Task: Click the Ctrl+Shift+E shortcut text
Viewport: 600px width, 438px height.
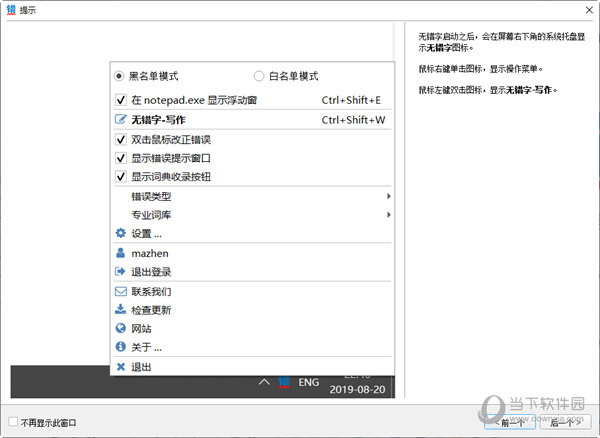Action: (351, 100)
